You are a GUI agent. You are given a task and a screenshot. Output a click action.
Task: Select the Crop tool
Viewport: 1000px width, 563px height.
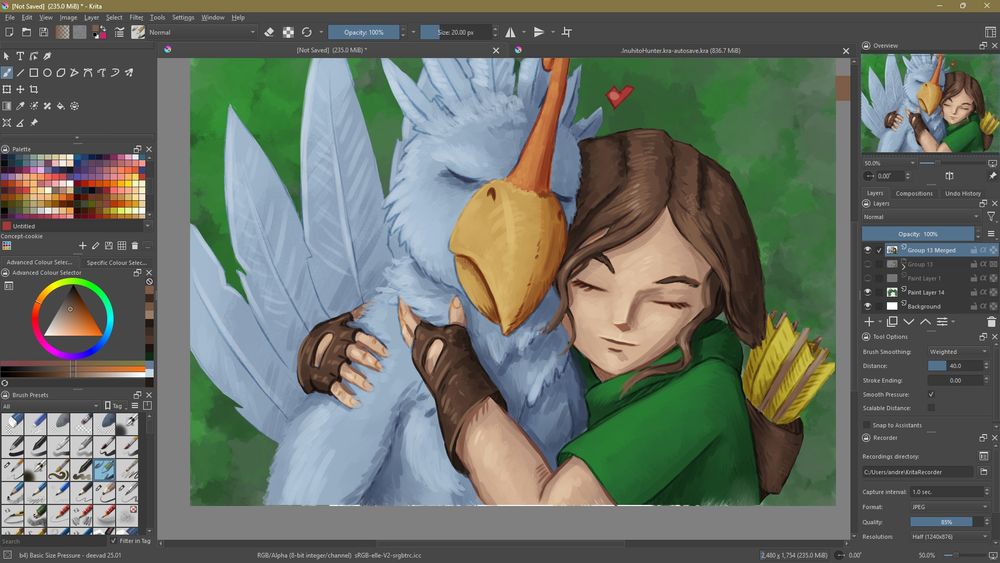33,89
